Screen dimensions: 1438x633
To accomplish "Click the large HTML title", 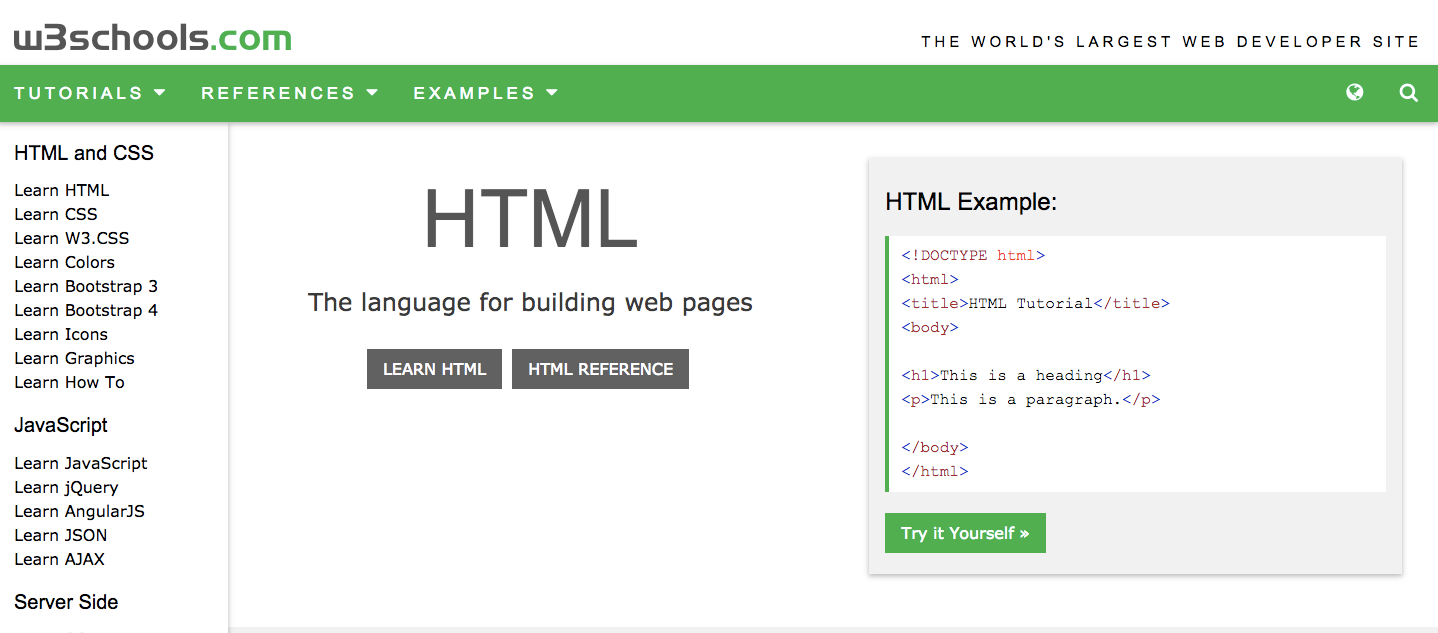I will click(530, 219).
